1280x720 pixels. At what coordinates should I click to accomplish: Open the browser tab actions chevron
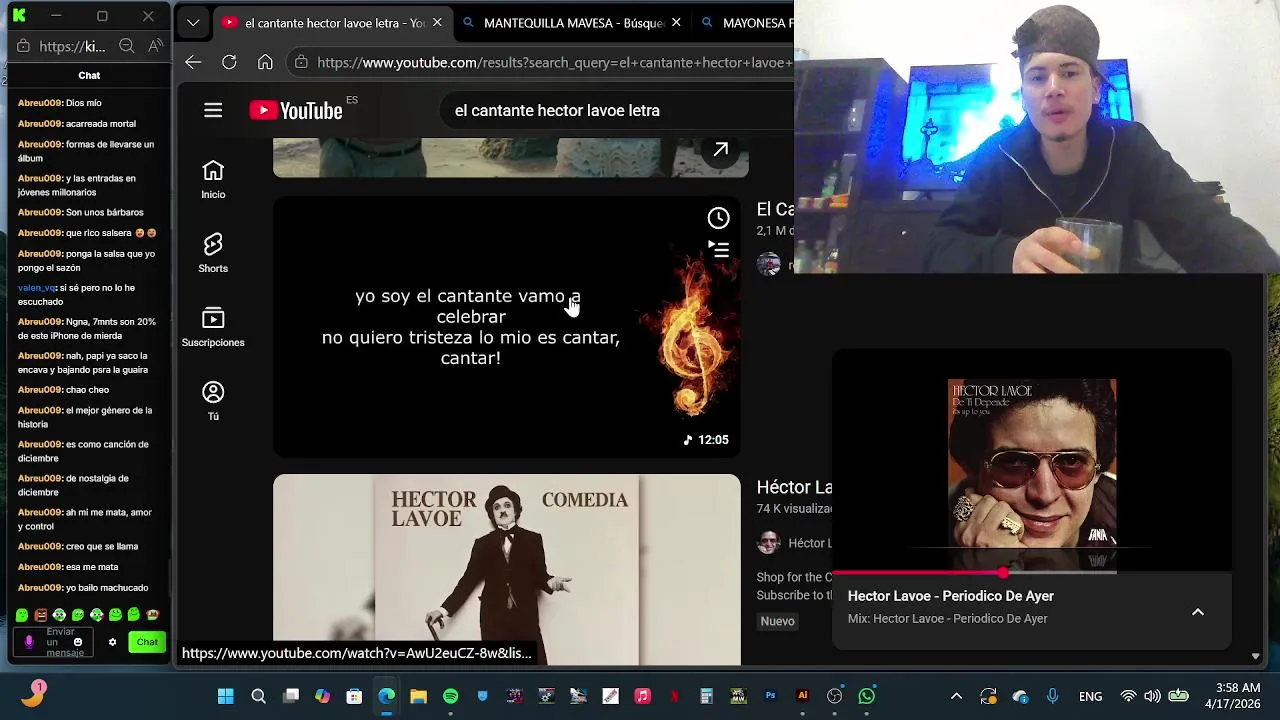193,22
